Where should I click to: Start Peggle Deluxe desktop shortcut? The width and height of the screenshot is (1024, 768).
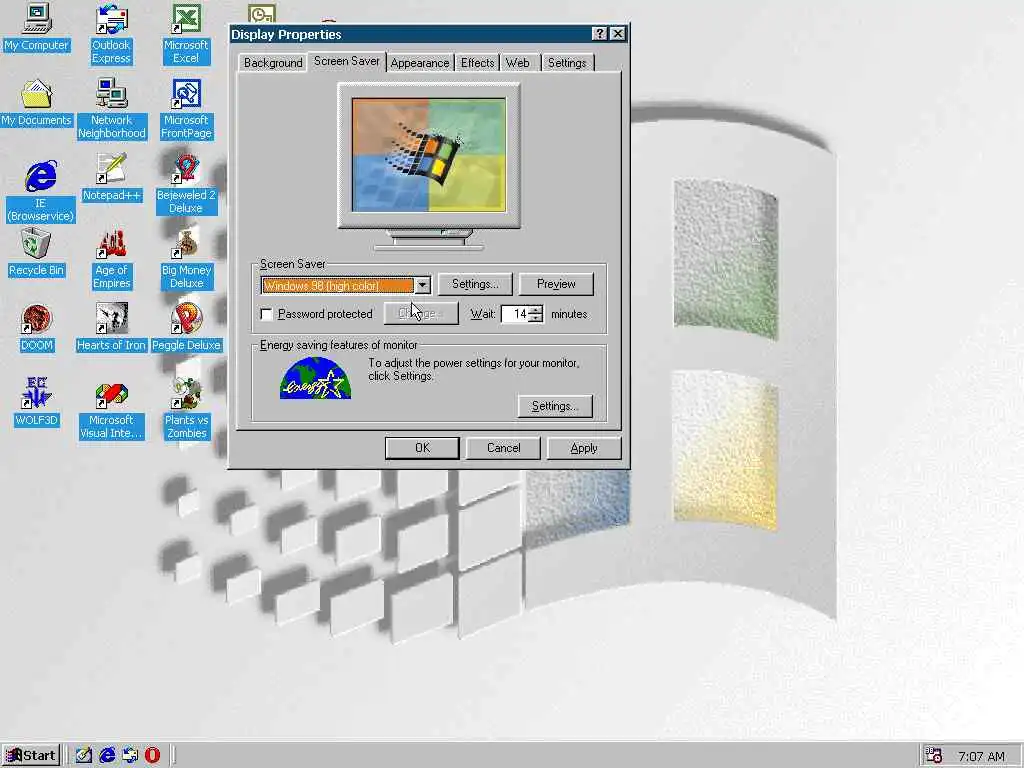click(186, 328)
